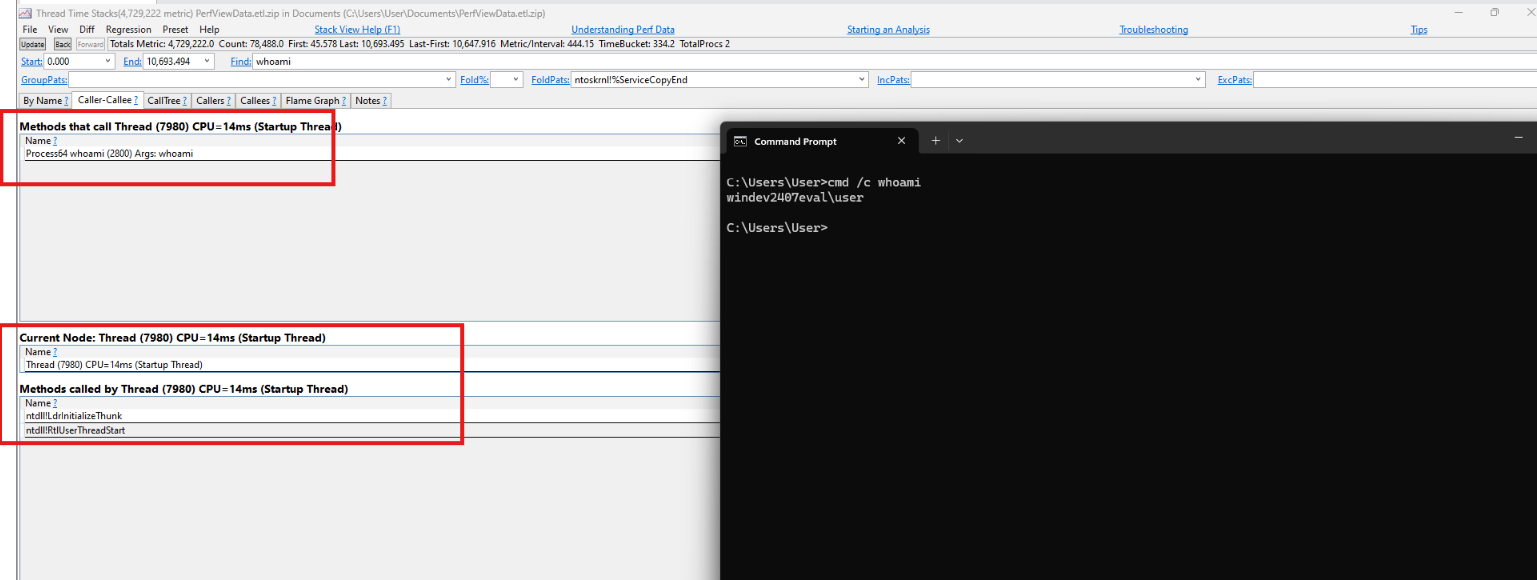The image size is (1537, 580).
Task: Click the help question mark on Flame Graph tab
Action: click(x=345, y=101)
